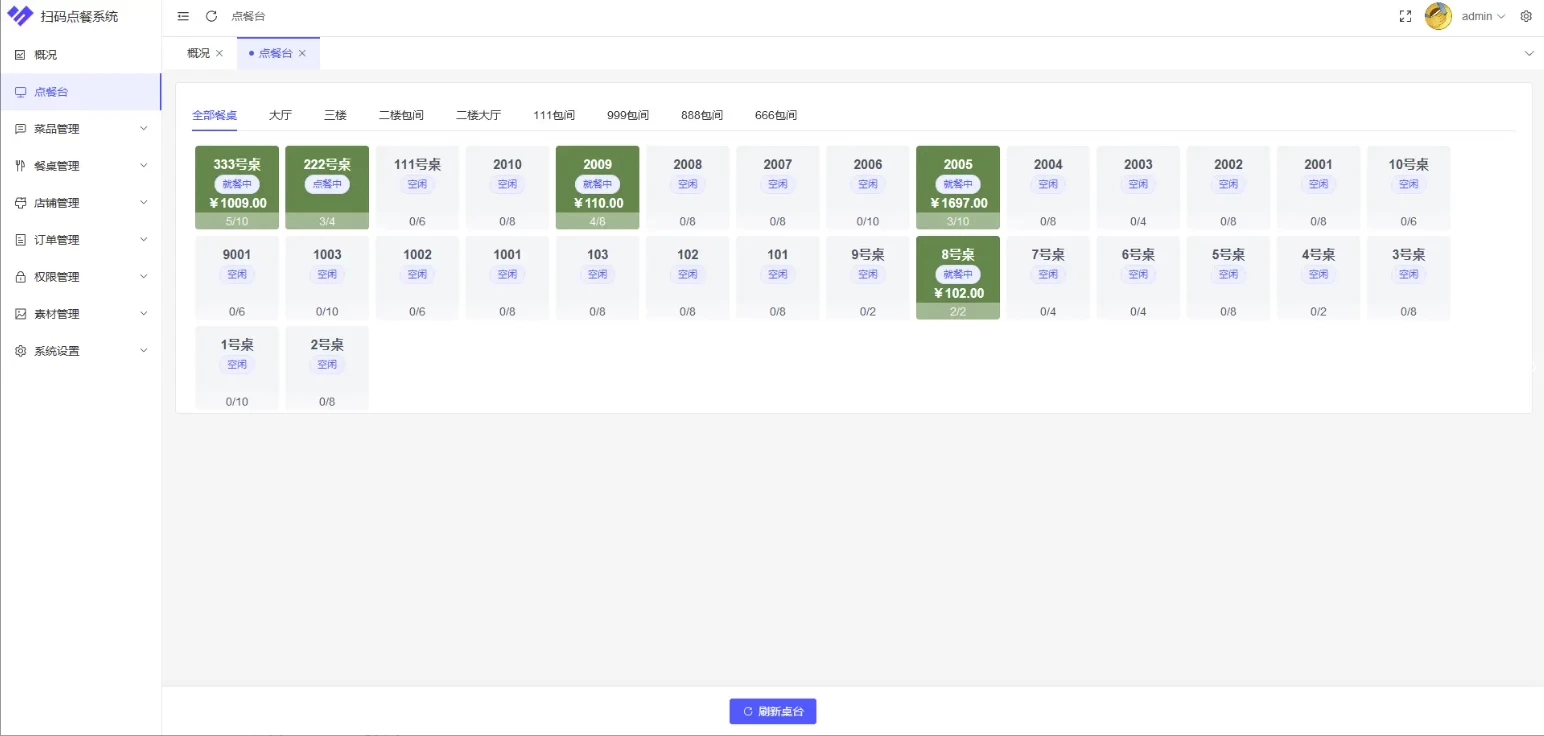The width and height of the screenshot is (1544, 736).
Task: Expand the 餐桌管理 sidebar menu
Action: click(80, 166)
